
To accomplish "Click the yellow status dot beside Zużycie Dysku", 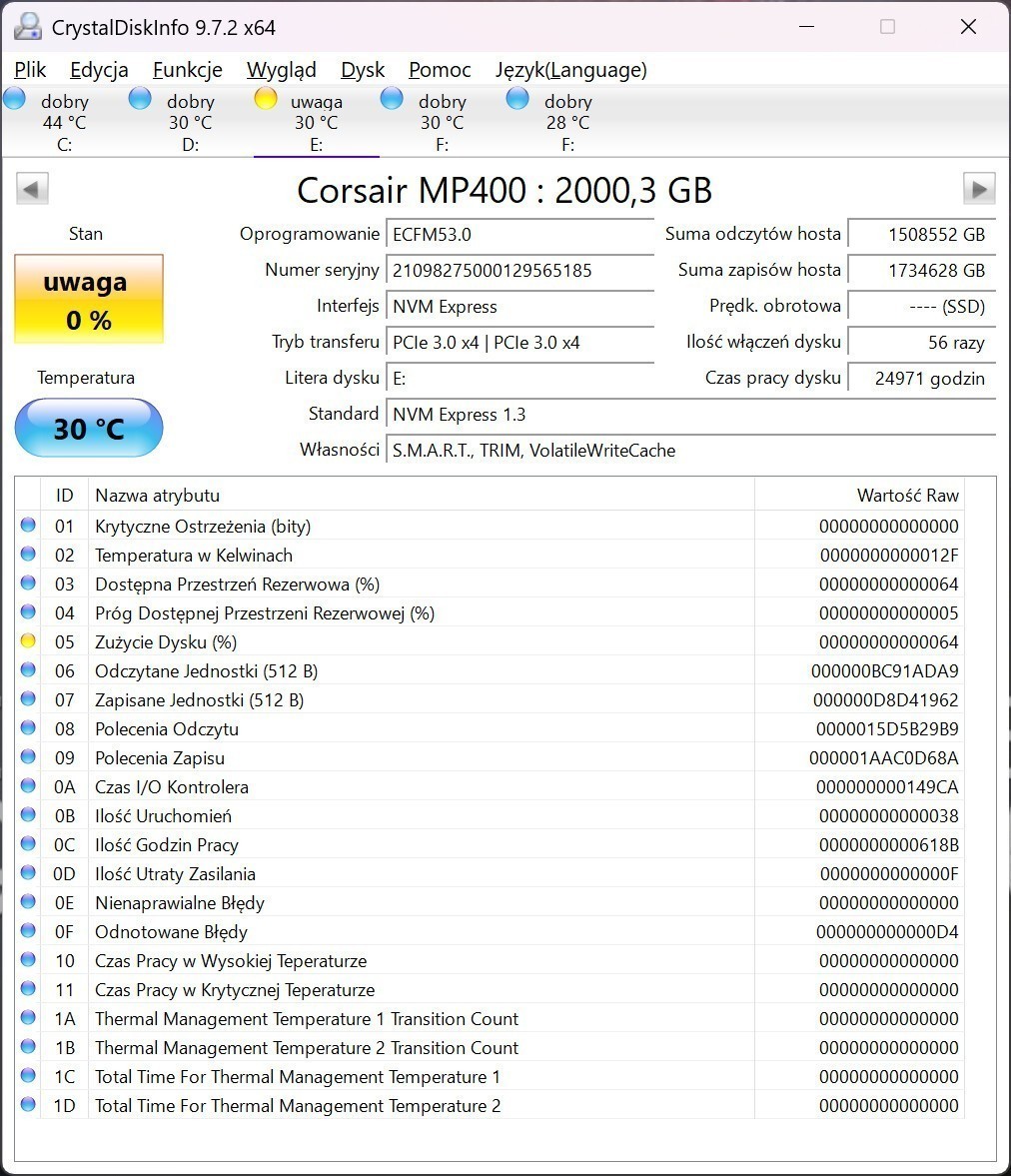I will 28,641.
